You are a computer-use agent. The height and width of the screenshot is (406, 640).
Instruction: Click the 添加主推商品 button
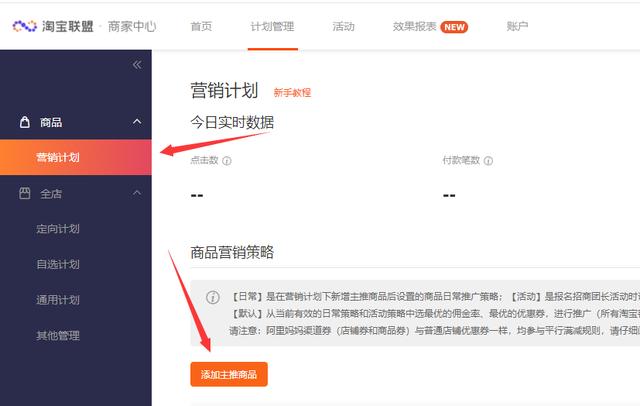(229, 374)
